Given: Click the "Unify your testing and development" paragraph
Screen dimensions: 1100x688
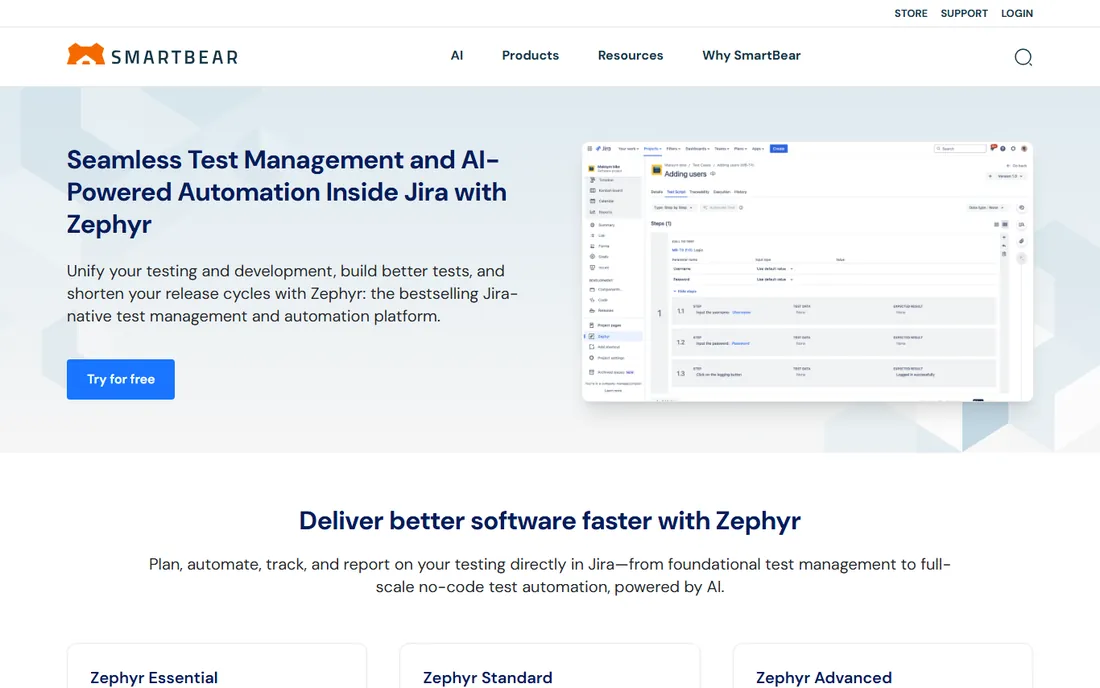Looking at the screenshot, I should pyautogui.click(x=293, y=293).
